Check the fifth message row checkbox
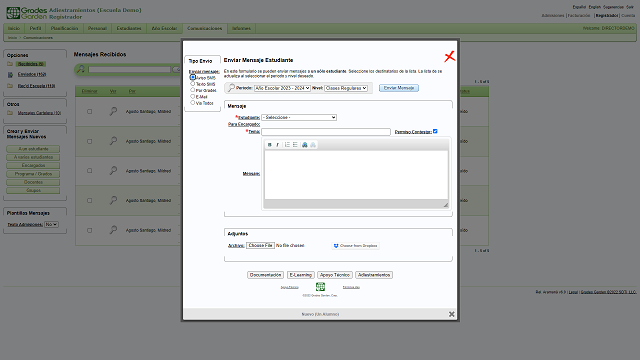 (89, 230)
